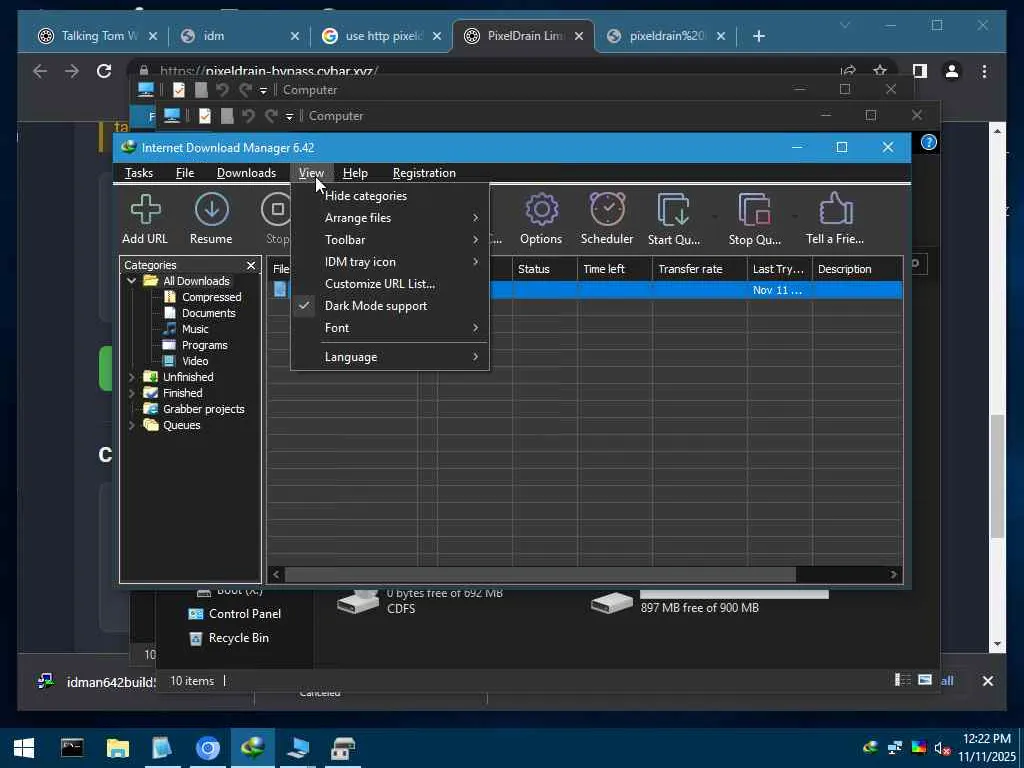
Task: Sort by the Time left column header
Action: click(615, 269)
